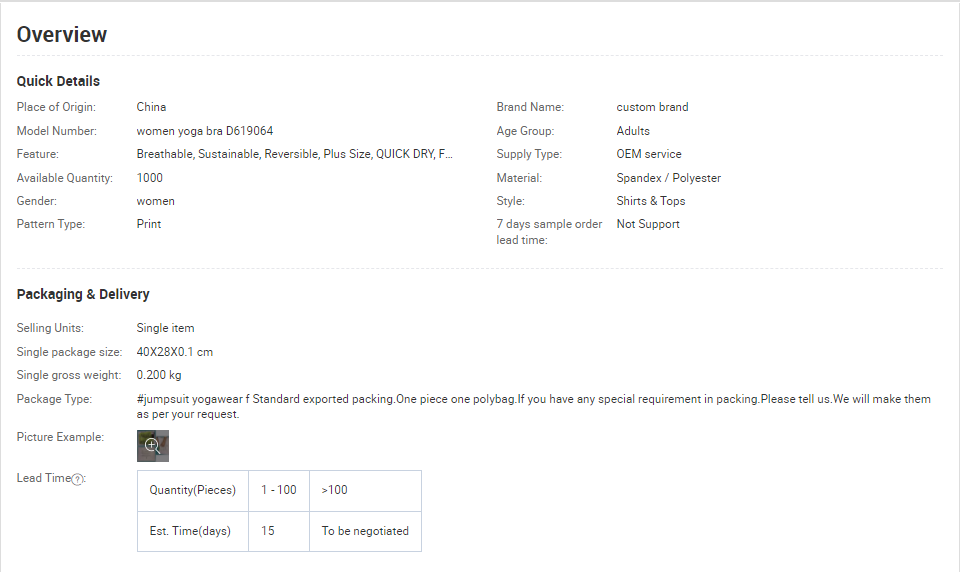The width and height of the screenshot is (960, 572).
Task: Click the Feature label
Action: (37, 154)
